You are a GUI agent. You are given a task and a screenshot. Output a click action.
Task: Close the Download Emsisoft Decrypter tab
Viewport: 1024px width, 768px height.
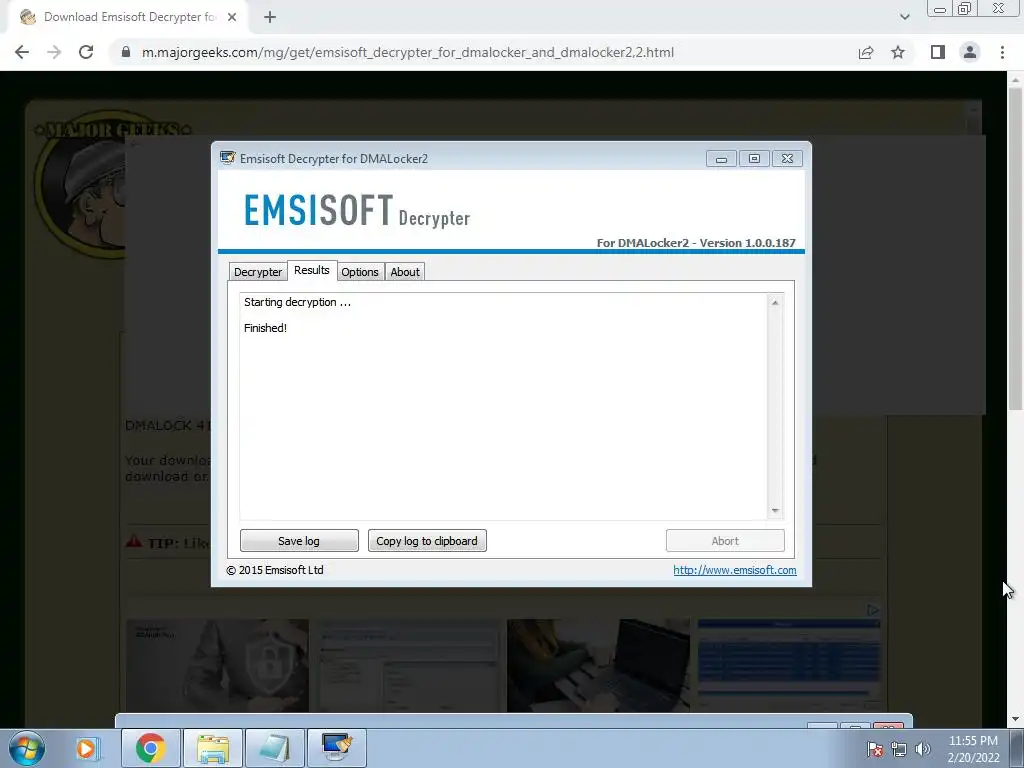click(x=232, y=17)
